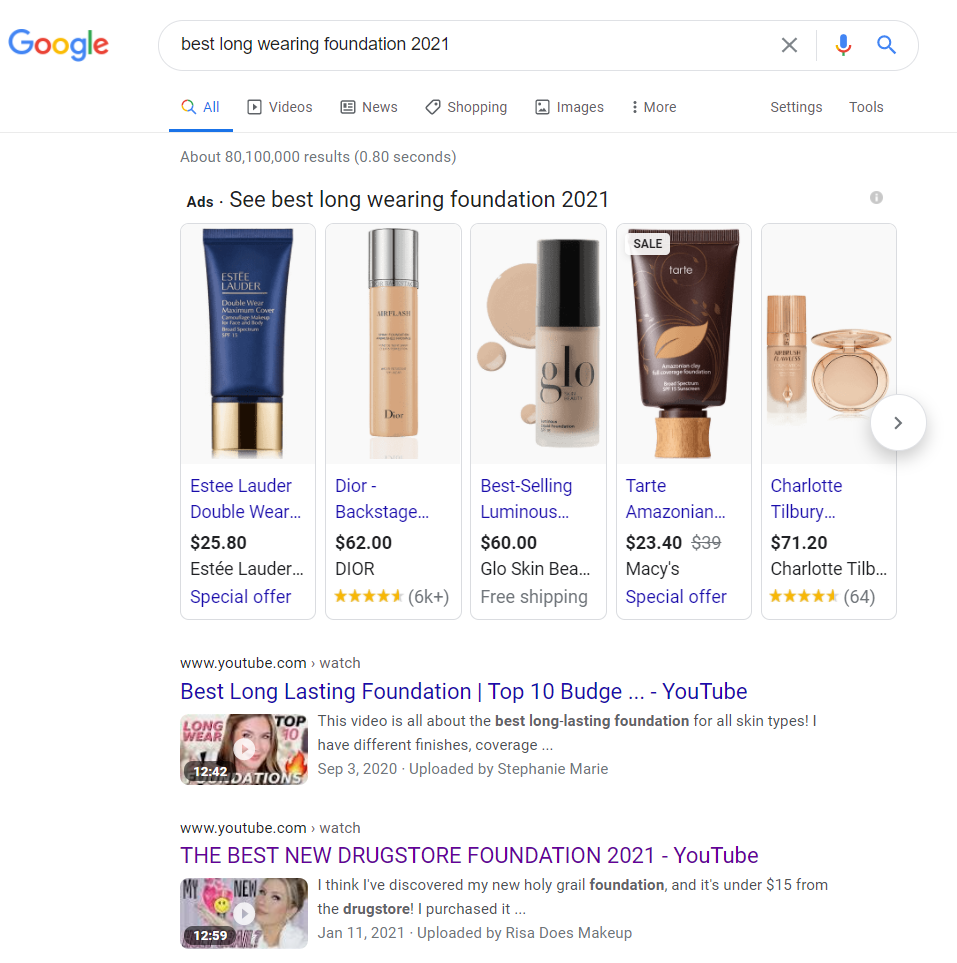Image resolution: width=957 pixels, height=963 pixels.
Task: Click the $25.80 price
Action: (218, 543)
